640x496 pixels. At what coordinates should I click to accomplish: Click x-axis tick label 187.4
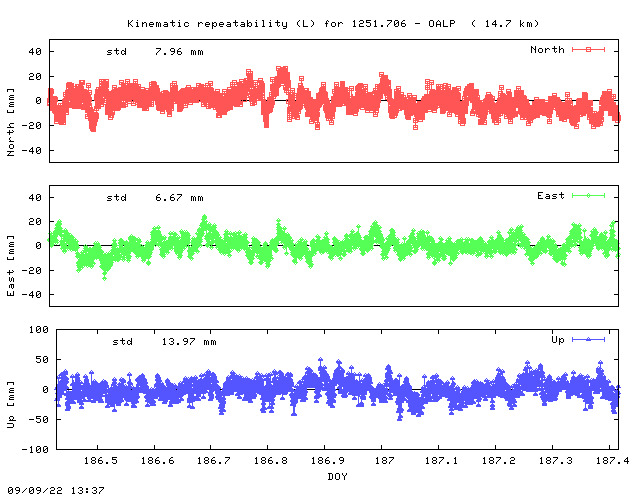coord(612,461)
